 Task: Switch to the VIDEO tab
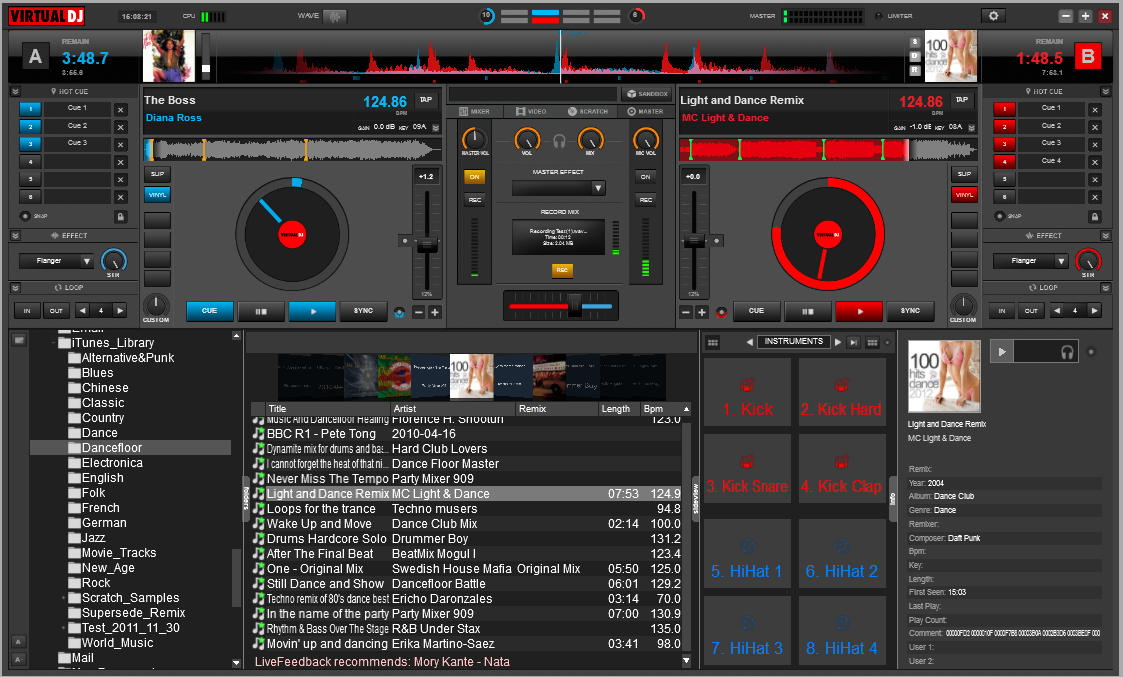(531, 112)
